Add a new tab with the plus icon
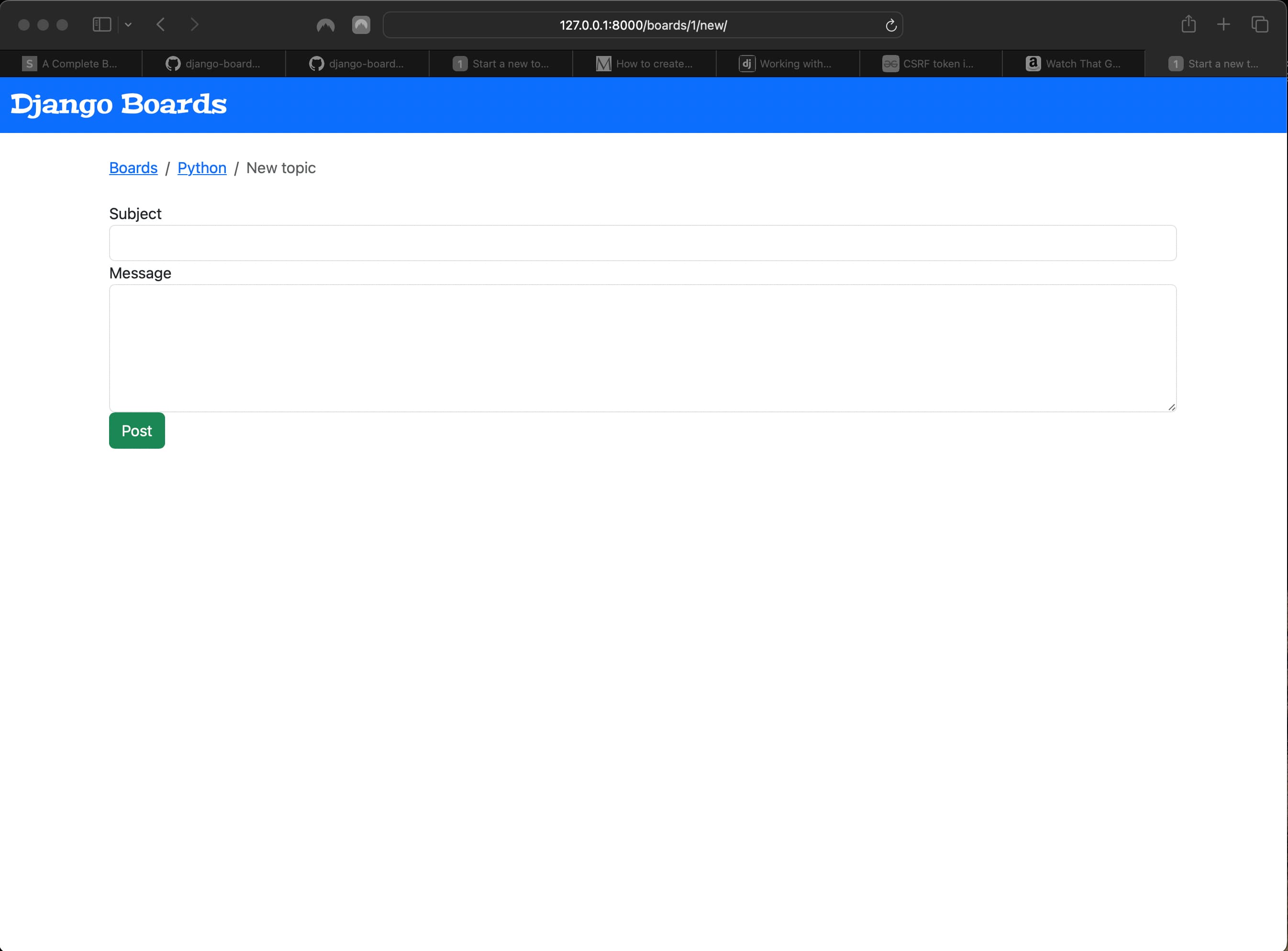Screen dimensions: 1288x951 coord(1223,24)
